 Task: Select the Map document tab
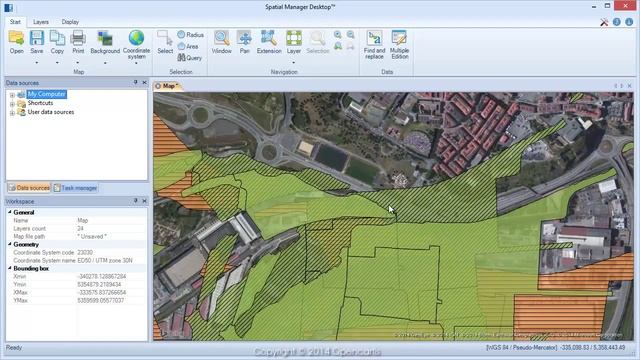tap(168, 86)
